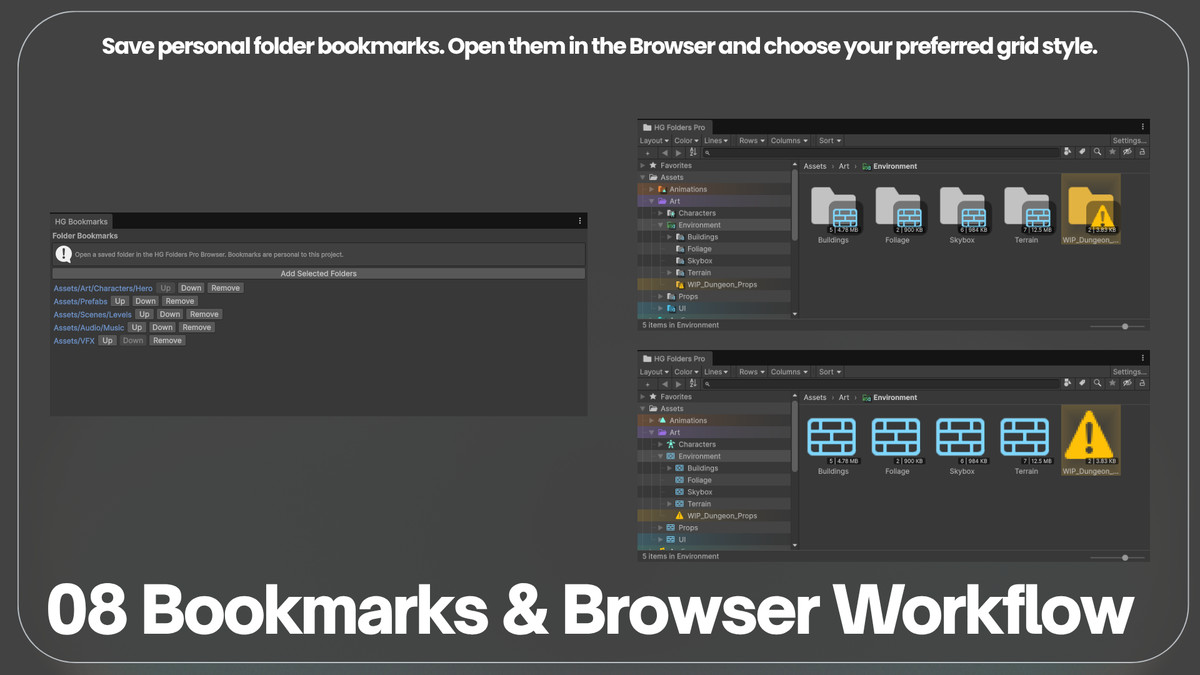The image size is (1200, 675).
Task: Open the Layout dropdown in upper browser
Action: click(x=654, y=141)
